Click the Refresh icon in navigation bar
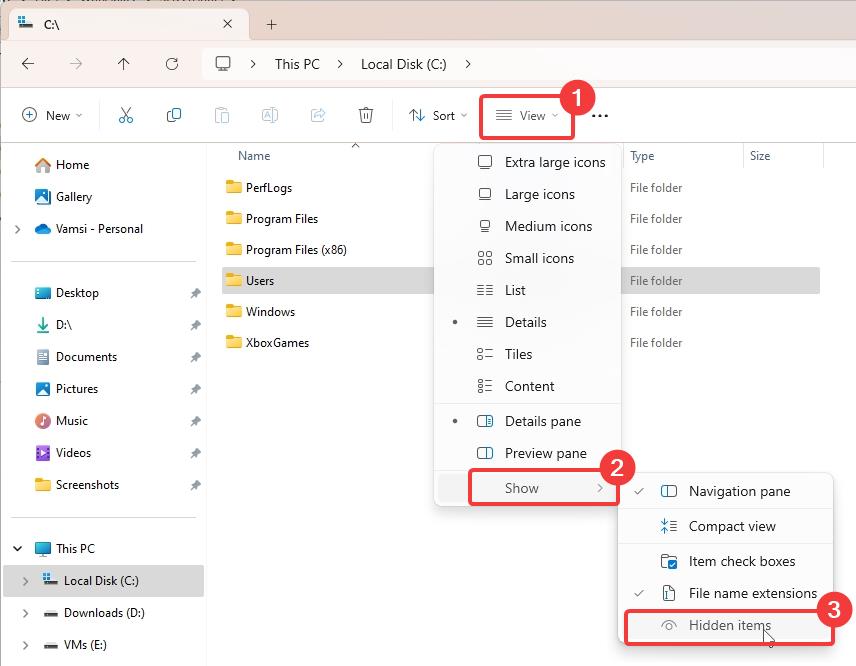The width and height of the screenshot is (856, 666). point(172,64)
